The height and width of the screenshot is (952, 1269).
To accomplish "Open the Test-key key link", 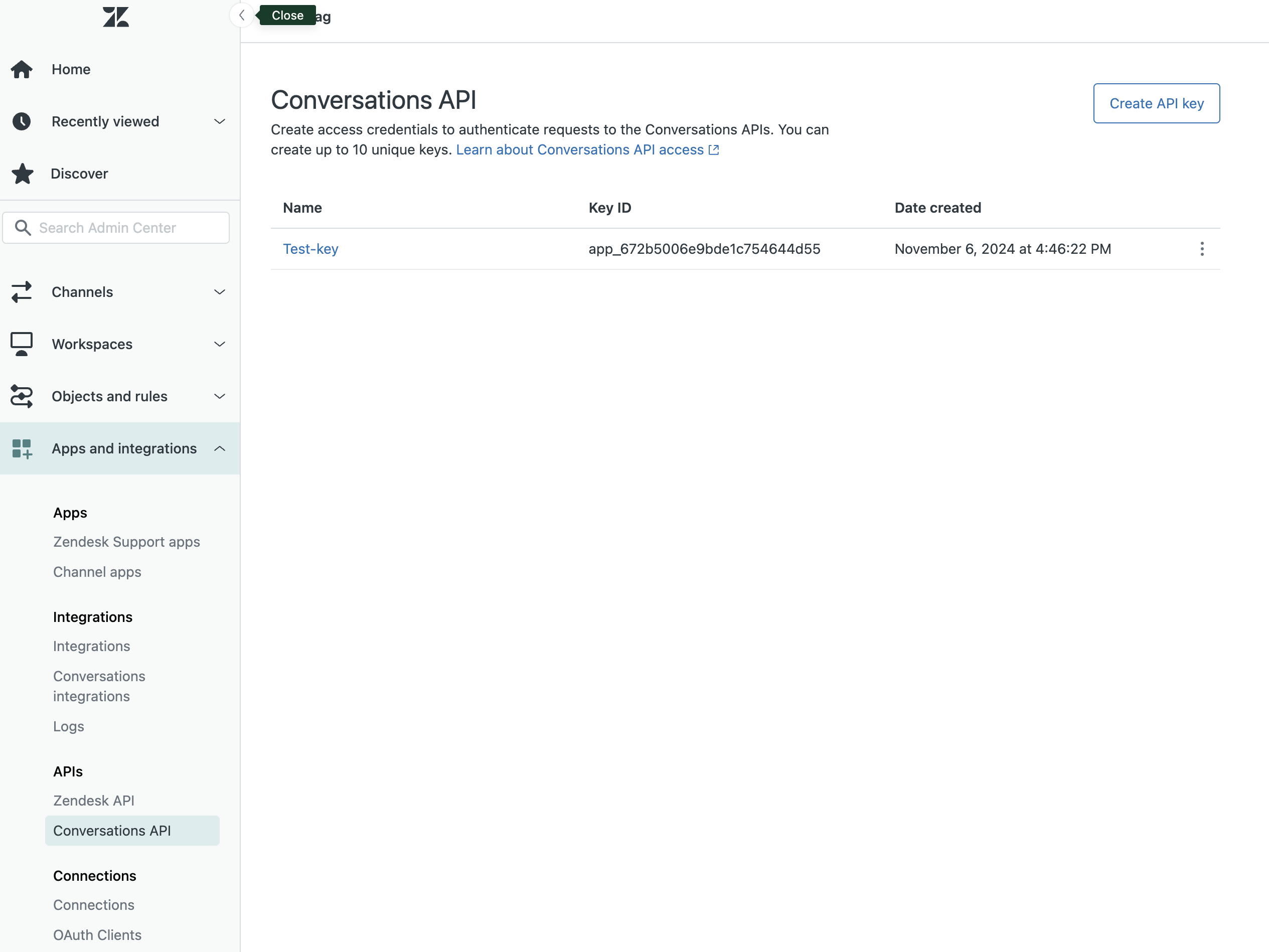I will (310, 249).
